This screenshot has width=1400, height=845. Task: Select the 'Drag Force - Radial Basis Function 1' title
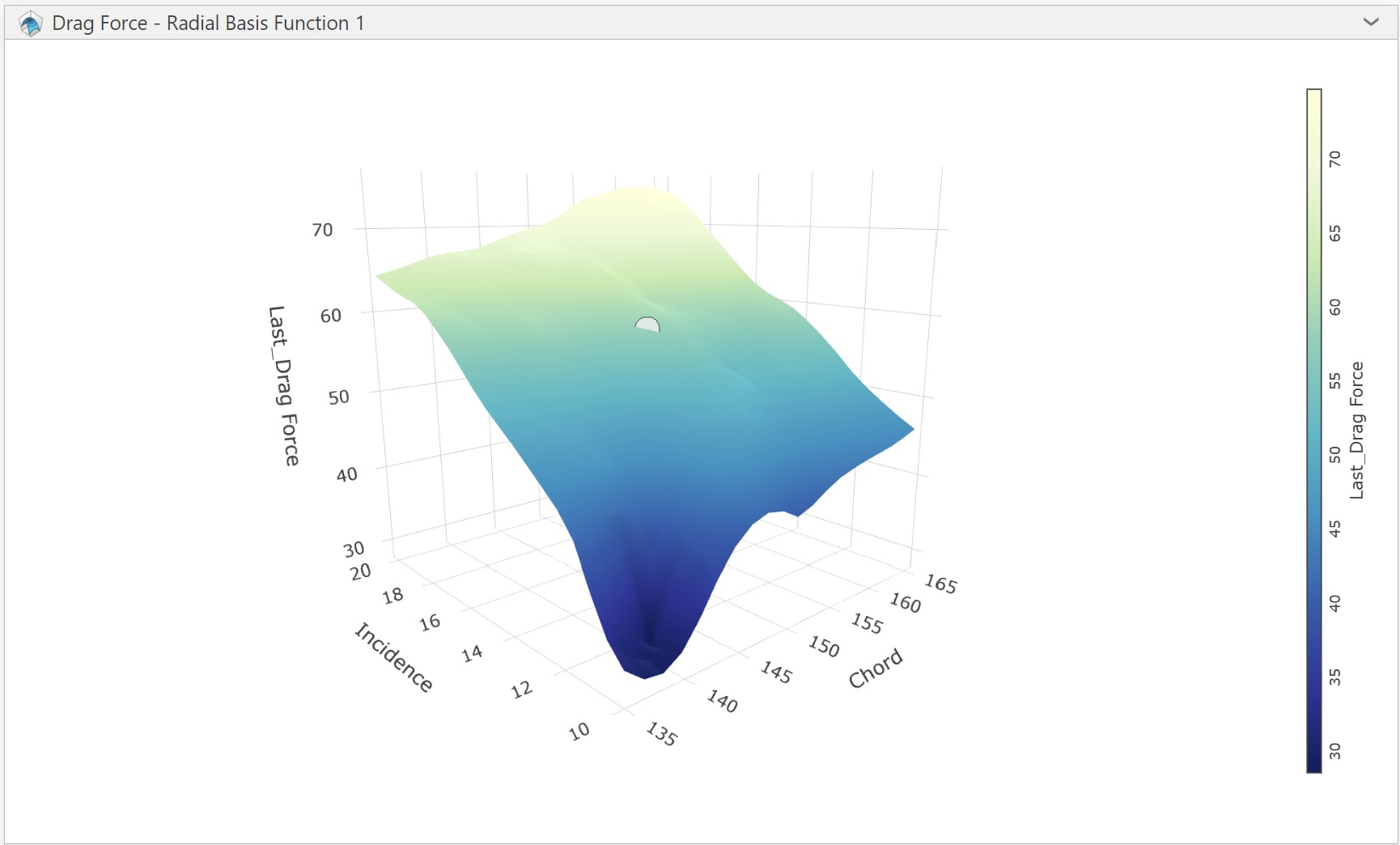coord(208,23)
